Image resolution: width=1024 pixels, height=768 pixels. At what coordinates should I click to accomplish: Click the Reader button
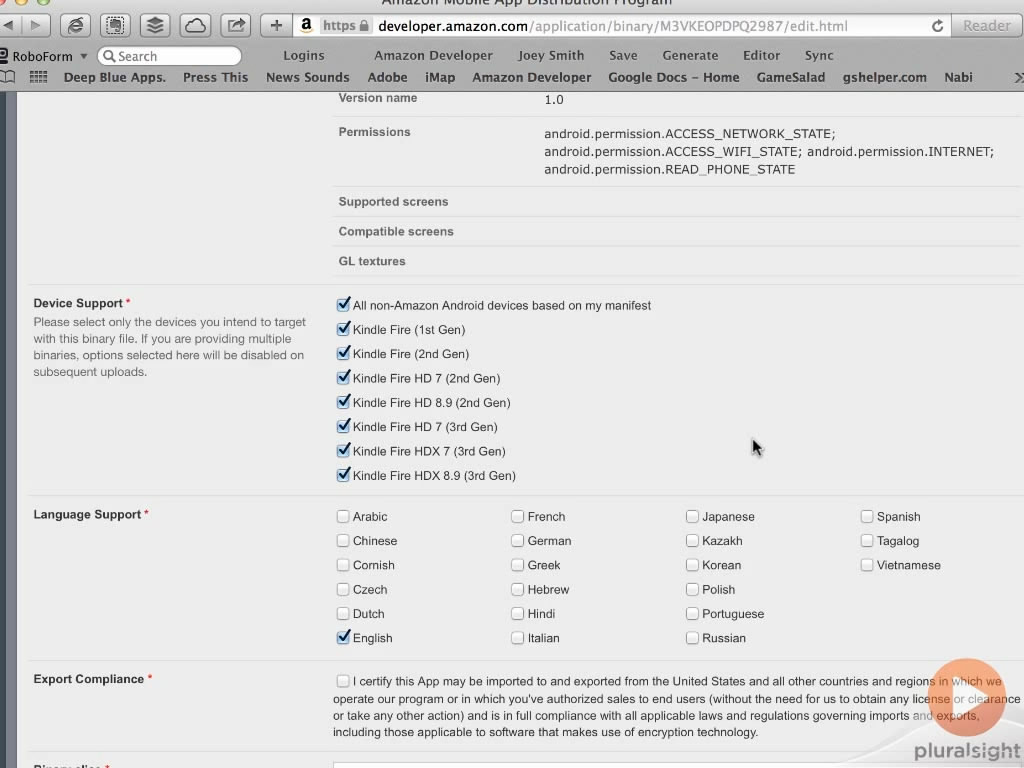[x=986, y=26]
